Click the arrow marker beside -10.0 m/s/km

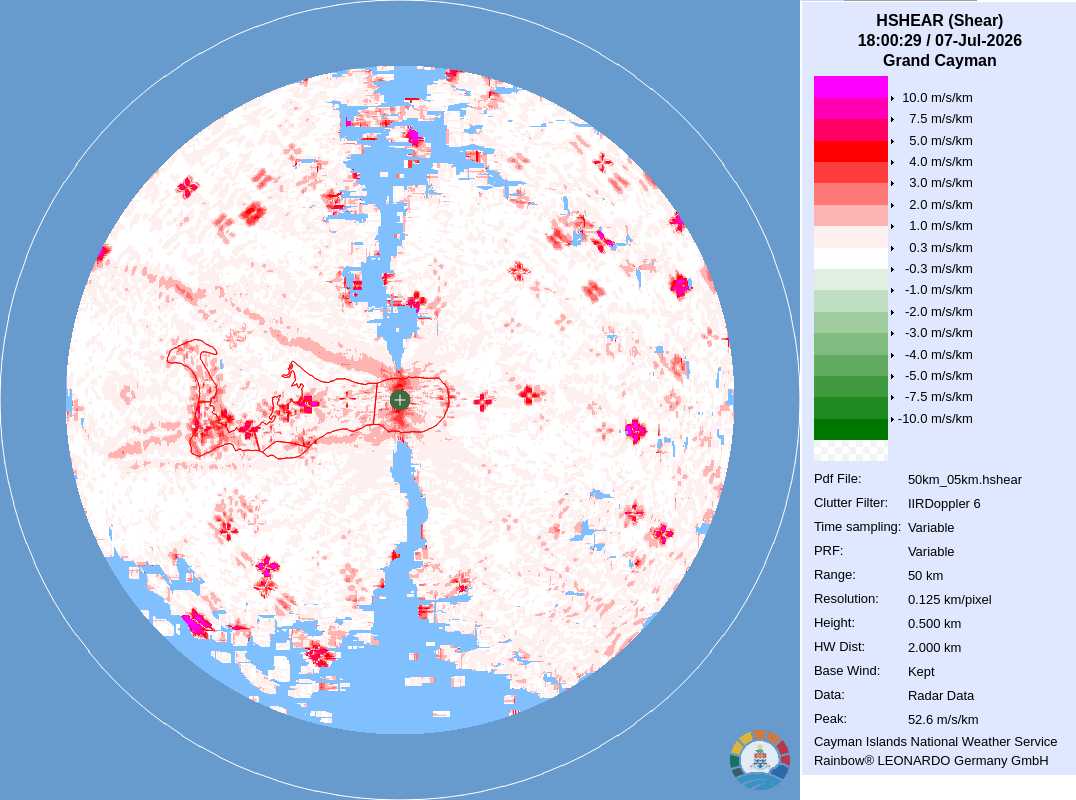pyautogui.click(x=892, y=419)
